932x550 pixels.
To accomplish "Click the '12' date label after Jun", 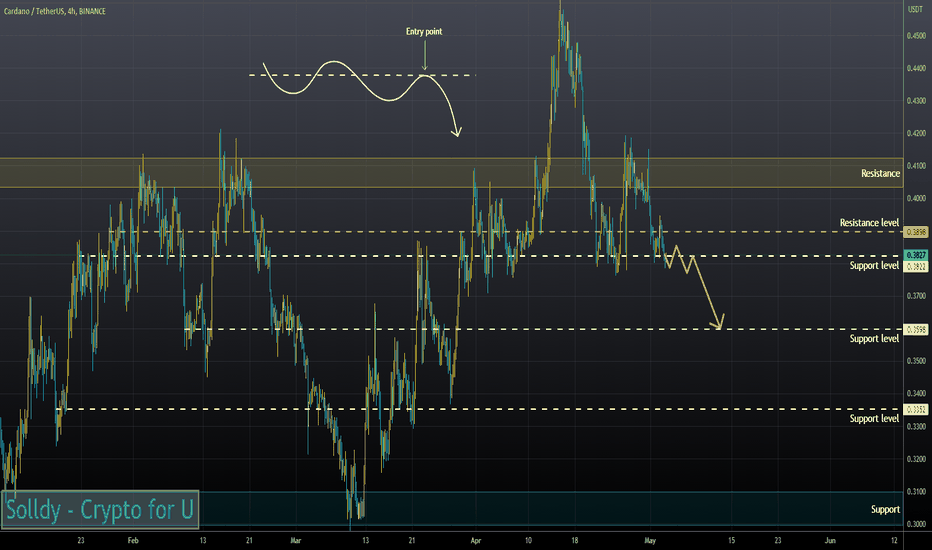I will (x=894, y=540).
